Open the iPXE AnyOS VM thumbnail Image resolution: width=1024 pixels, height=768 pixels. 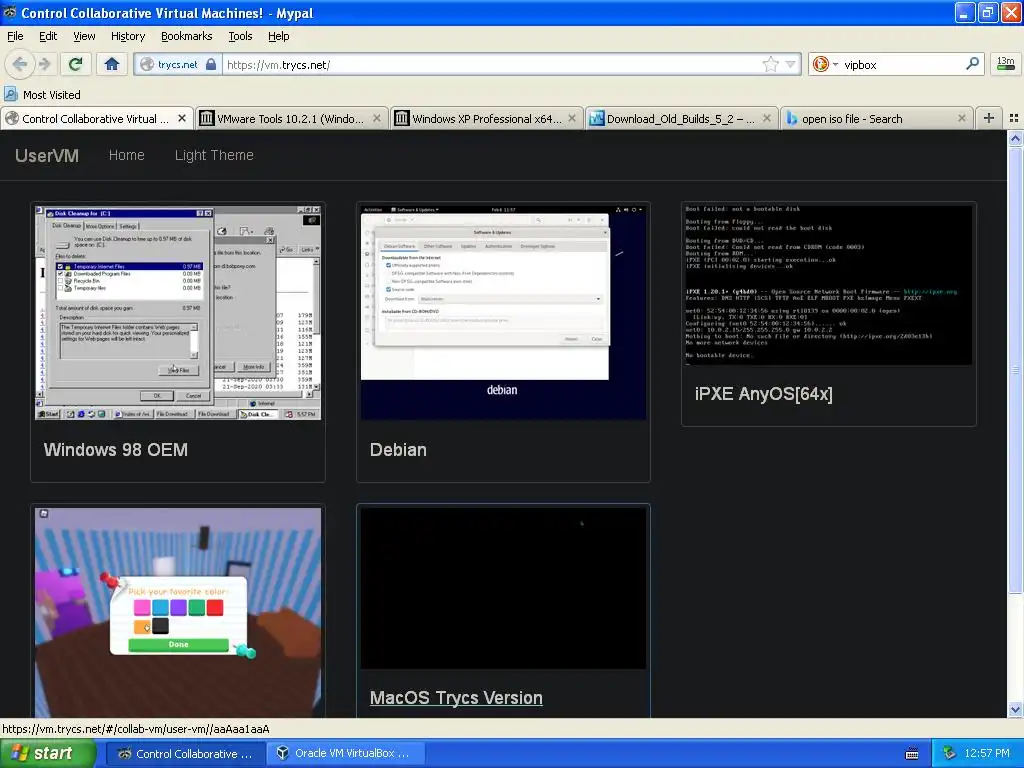[x=828, y=286]
